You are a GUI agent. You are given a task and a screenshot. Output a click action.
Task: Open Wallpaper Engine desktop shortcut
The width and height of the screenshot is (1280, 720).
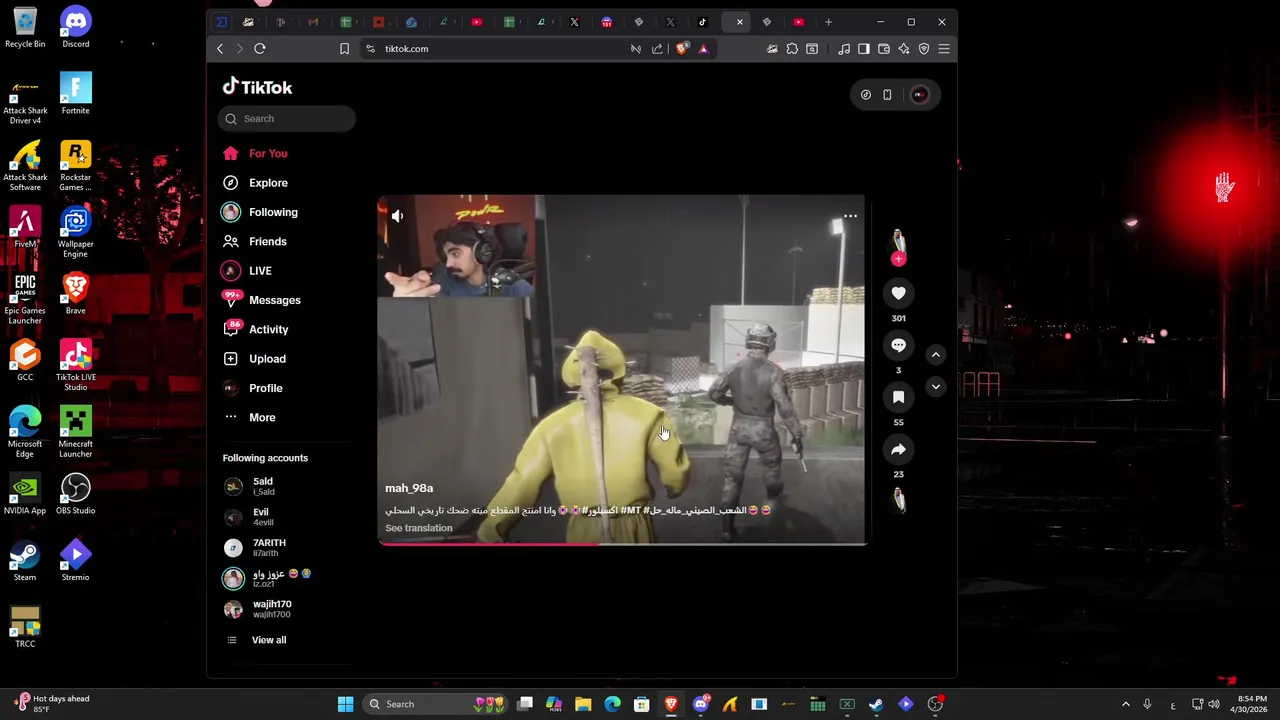coord(75,232)
